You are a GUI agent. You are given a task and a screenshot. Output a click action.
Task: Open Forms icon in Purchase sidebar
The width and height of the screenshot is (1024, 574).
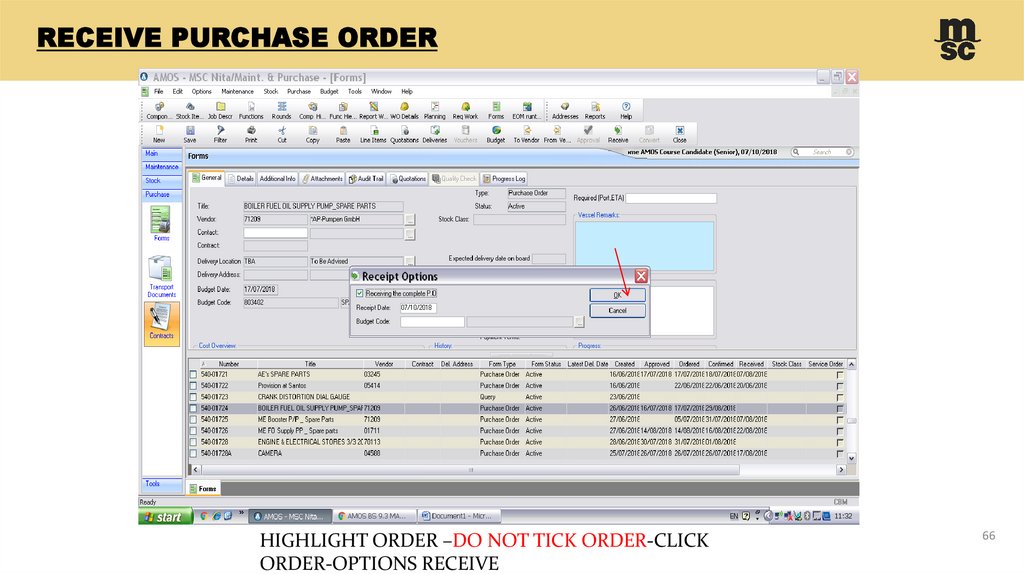pos(161,223)
